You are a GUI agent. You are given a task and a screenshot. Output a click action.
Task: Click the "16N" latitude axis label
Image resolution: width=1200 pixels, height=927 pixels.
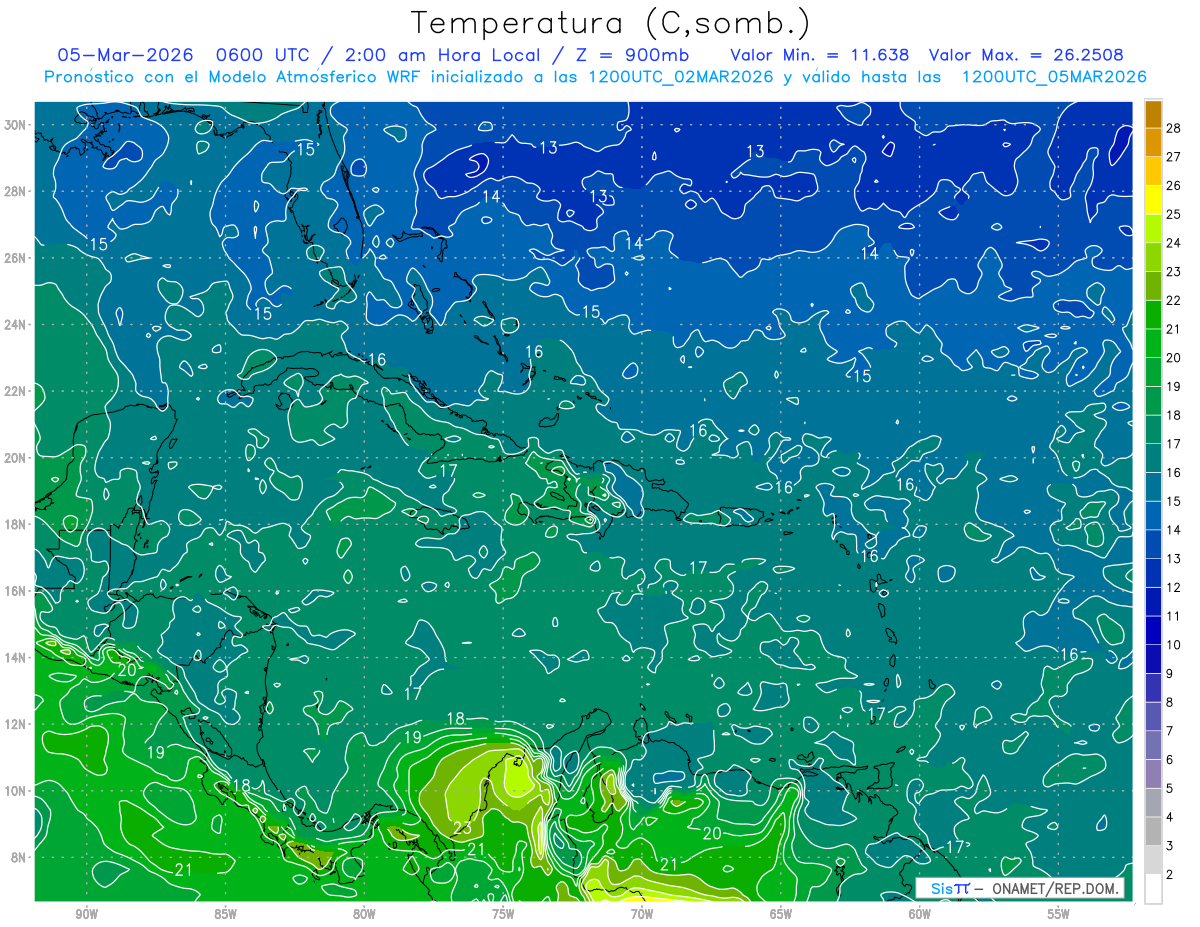coord(17,591)
